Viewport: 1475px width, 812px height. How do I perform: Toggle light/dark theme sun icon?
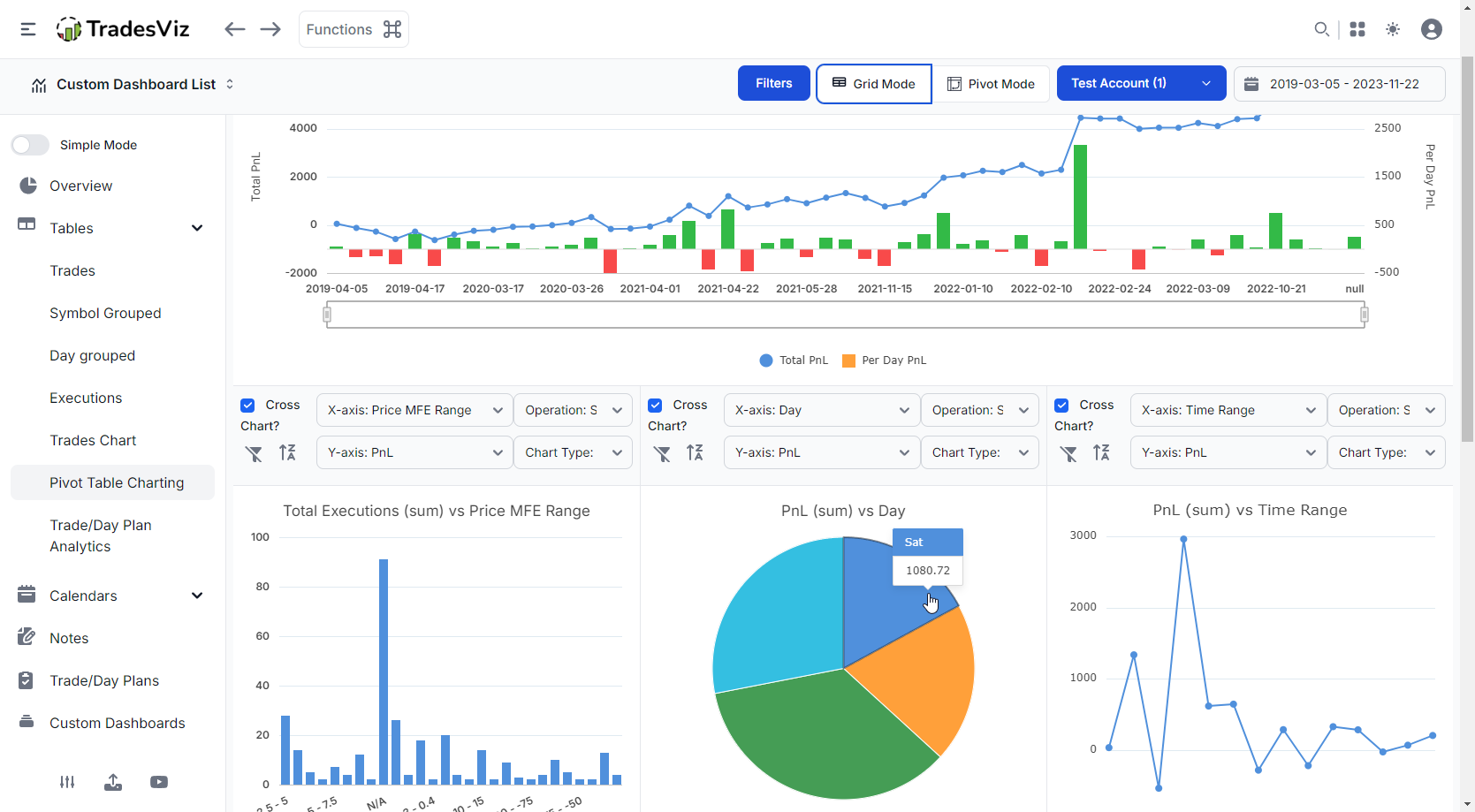click(1393, 29)
